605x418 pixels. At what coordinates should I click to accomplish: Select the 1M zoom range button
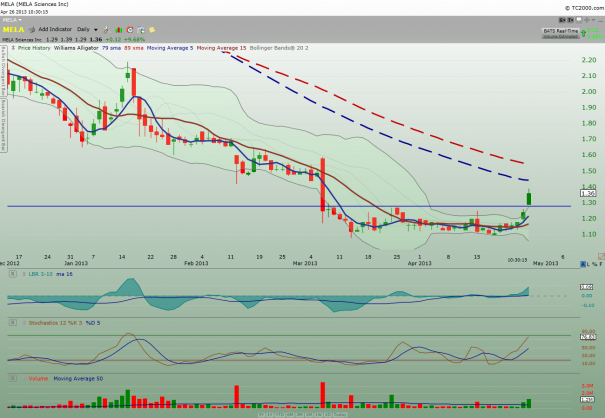point(309,415)
